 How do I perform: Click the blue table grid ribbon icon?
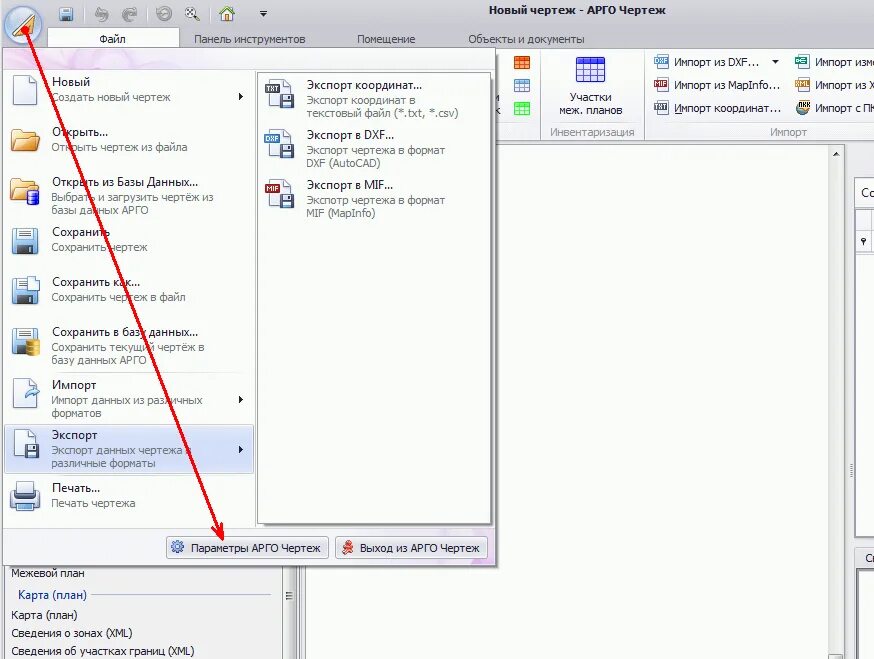tap(522, 85)
